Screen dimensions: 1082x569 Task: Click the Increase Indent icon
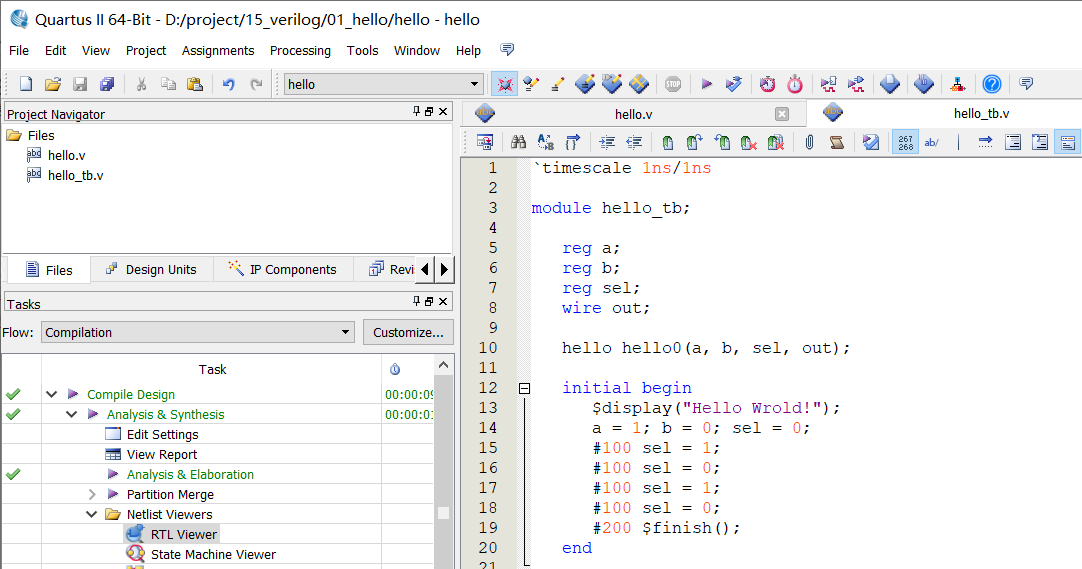607,142
